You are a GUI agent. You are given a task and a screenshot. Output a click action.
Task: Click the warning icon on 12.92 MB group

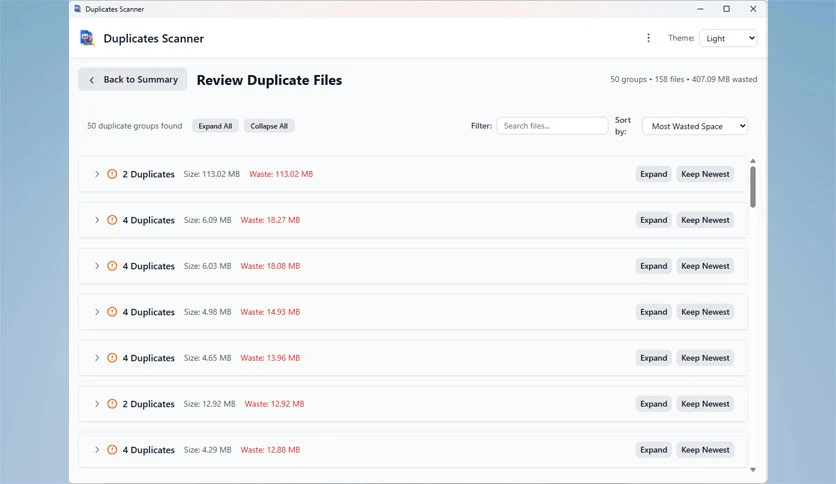click(x=112, y=404)
